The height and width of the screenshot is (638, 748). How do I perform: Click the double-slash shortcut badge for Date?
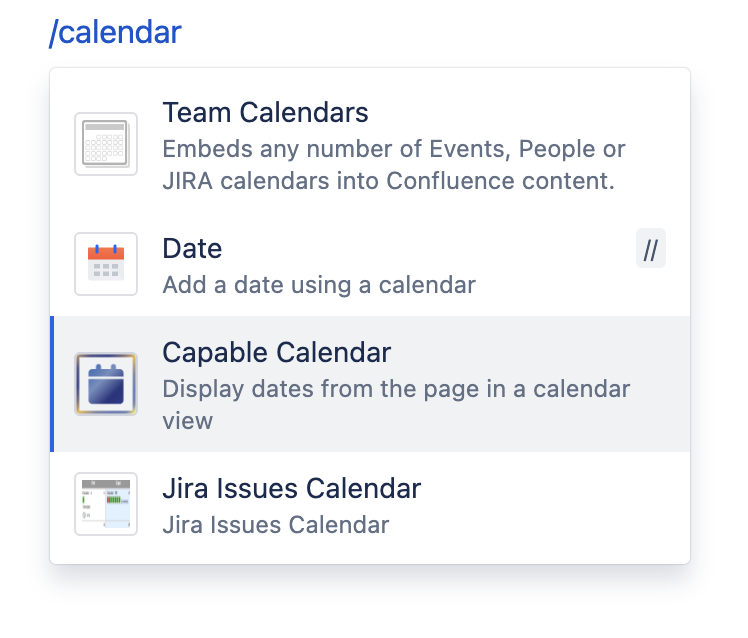(x=651, y=249)
